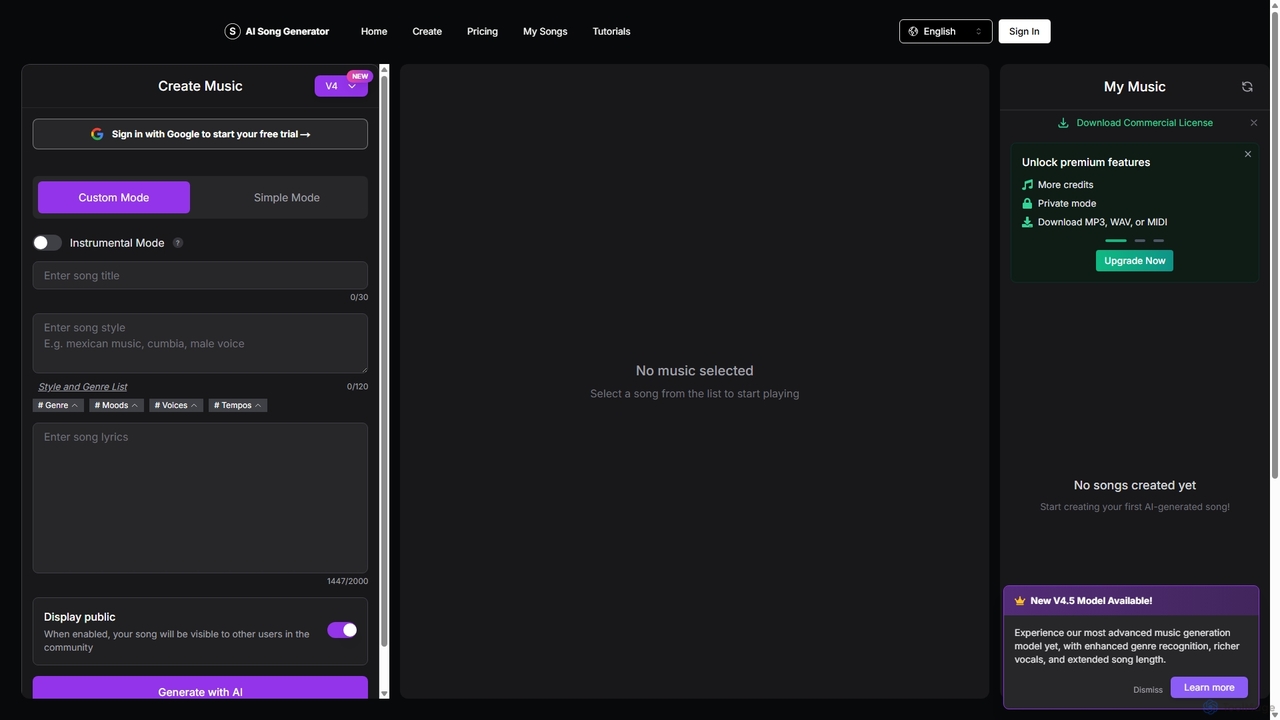
Task: Open the Style and Genre List link
Action: click(x=83, y=387)
